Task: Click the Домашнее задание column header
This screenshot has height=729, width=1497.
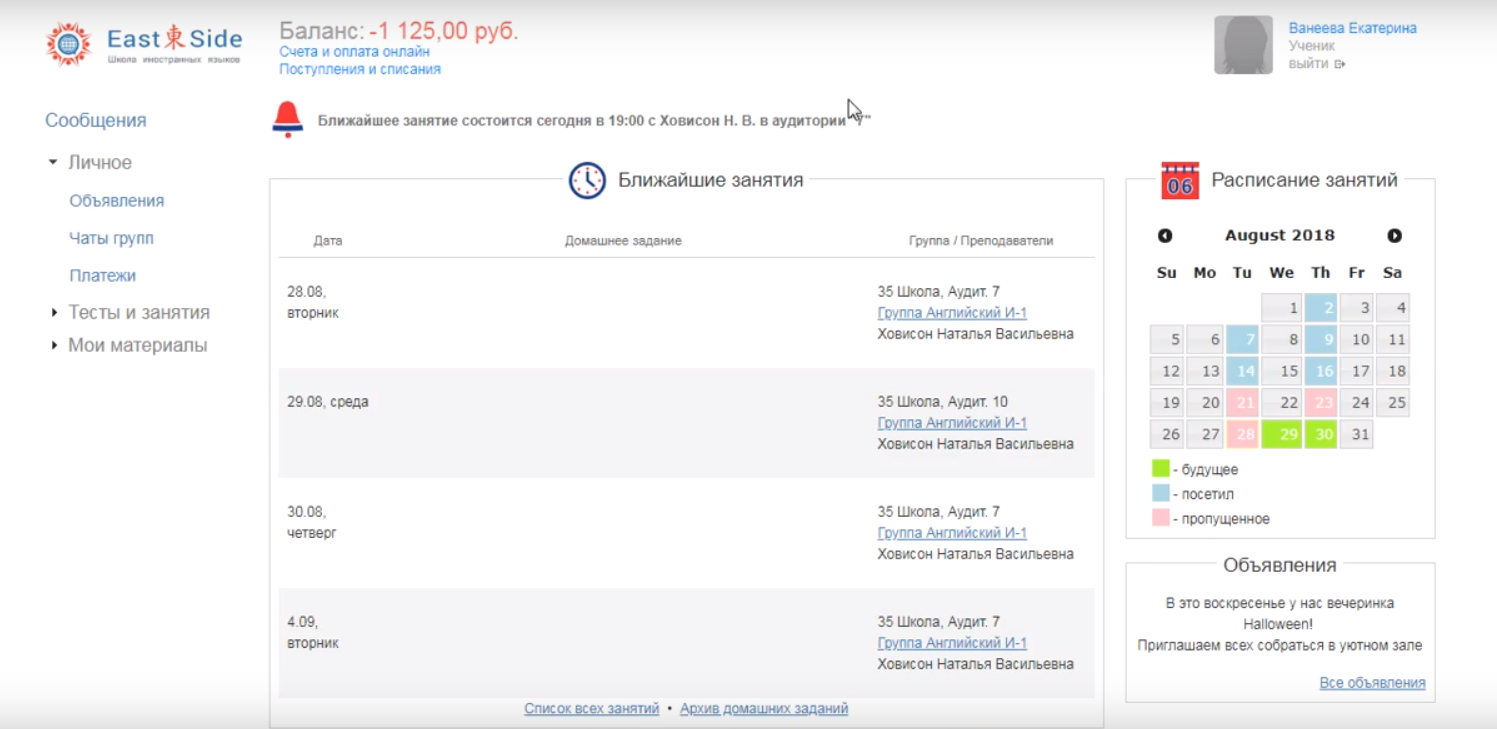Action: 623,241
